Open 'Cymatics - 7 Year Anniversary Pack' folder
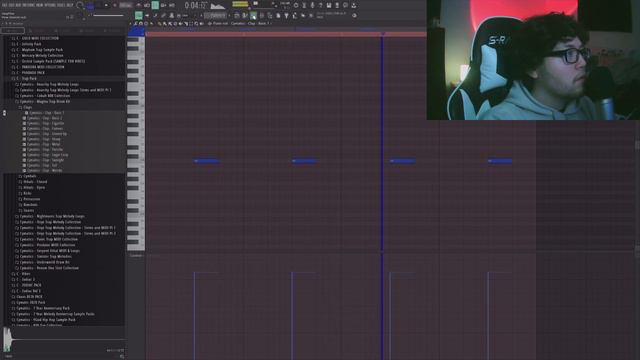 43,309
